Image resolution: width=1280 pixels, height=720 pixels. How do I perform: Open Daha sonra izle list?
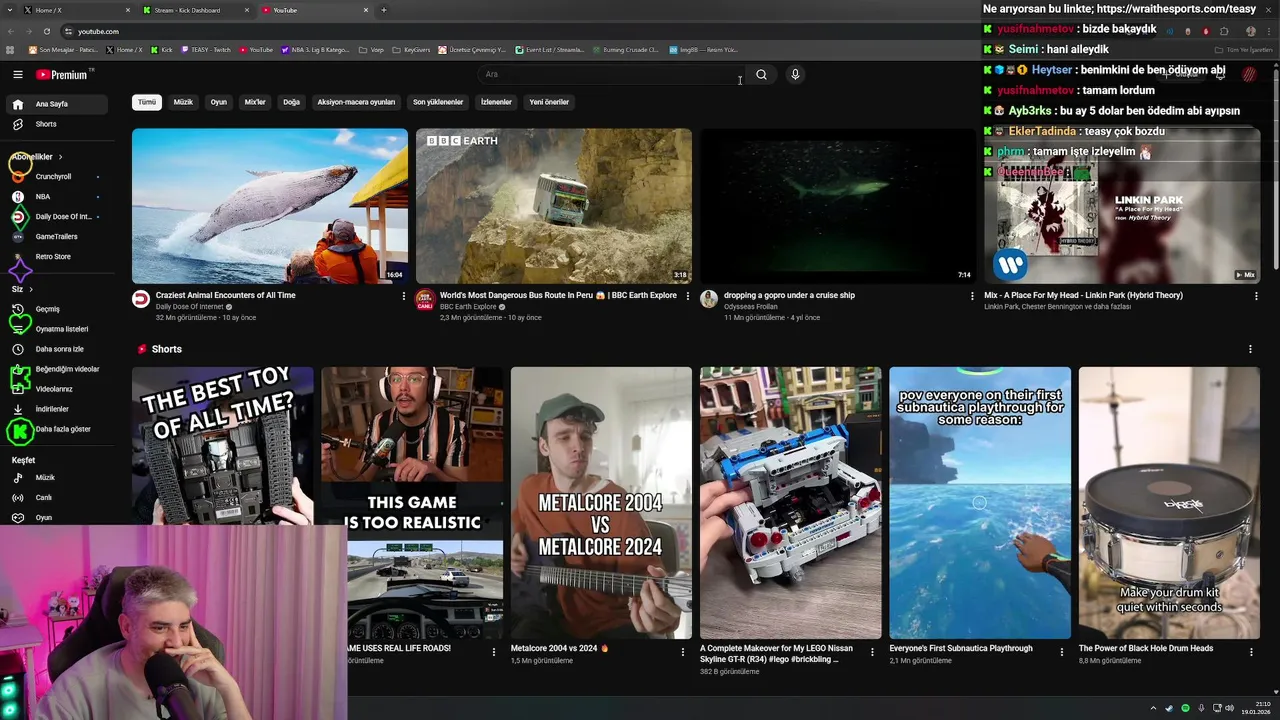click(62, 349)
